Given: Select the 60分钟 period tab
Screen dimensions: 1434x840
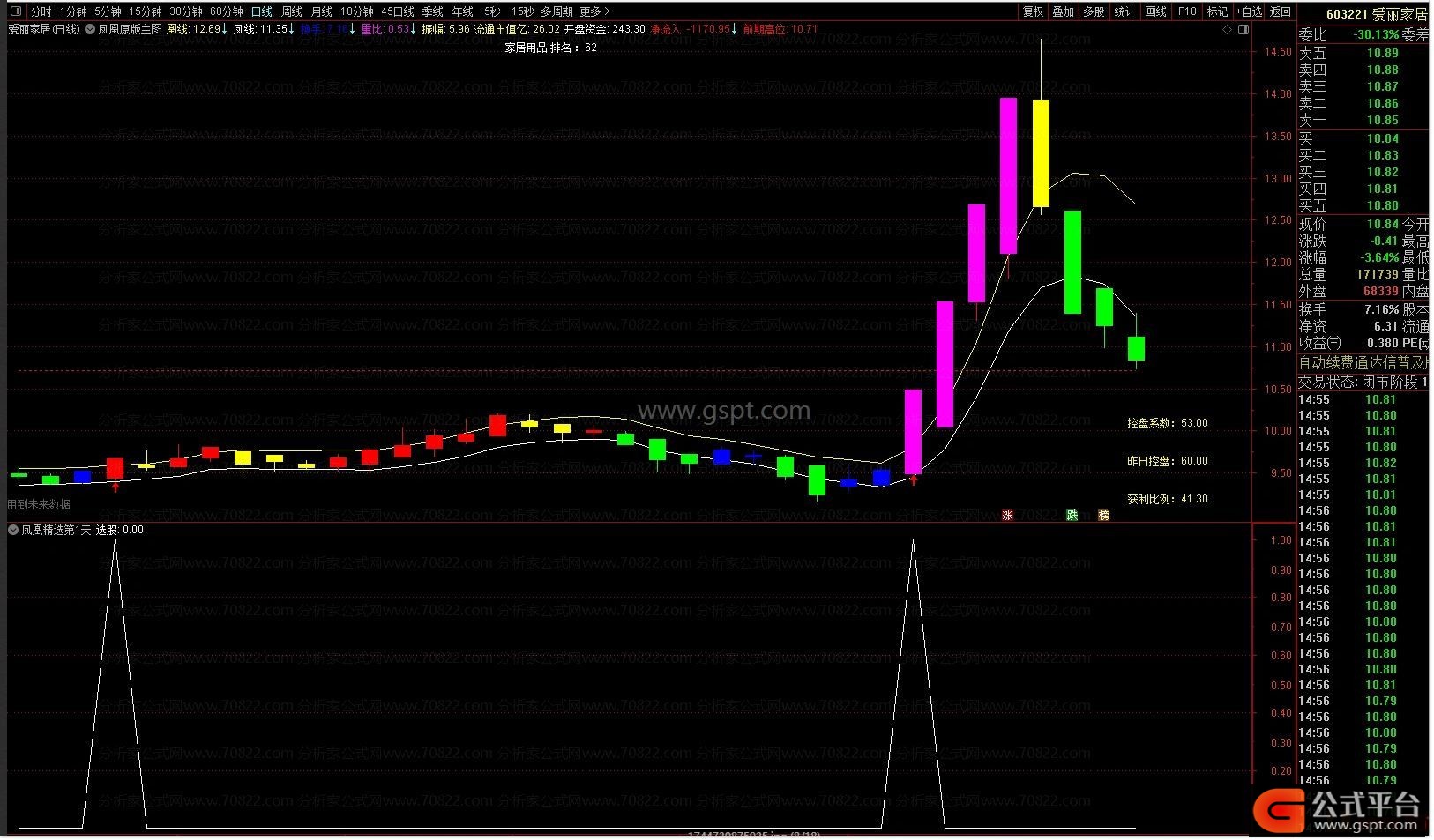Looking at the screenshot, I should [226, 11].
